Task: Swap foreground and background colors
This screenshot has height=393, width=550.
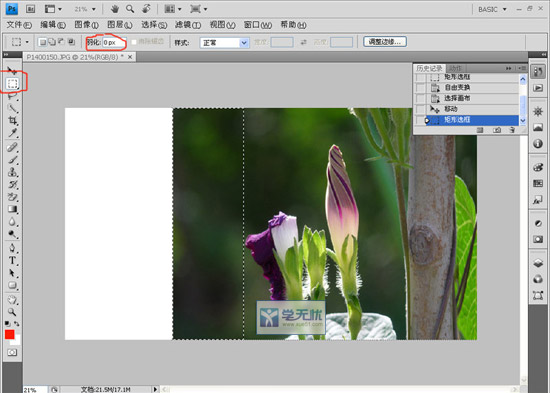Action: point(17,324)
